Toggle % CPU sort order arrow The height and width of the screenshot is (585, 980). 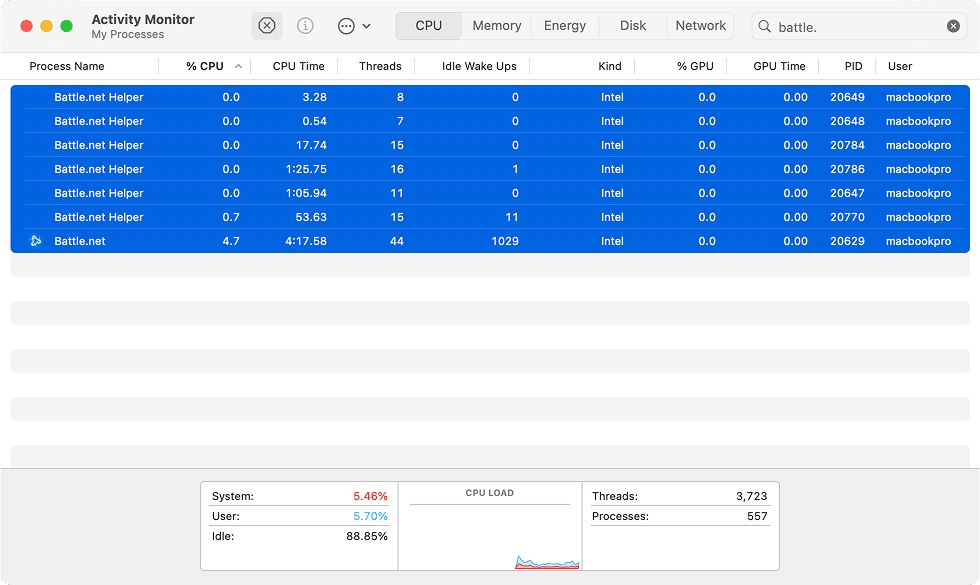click(x=238, y=66)
